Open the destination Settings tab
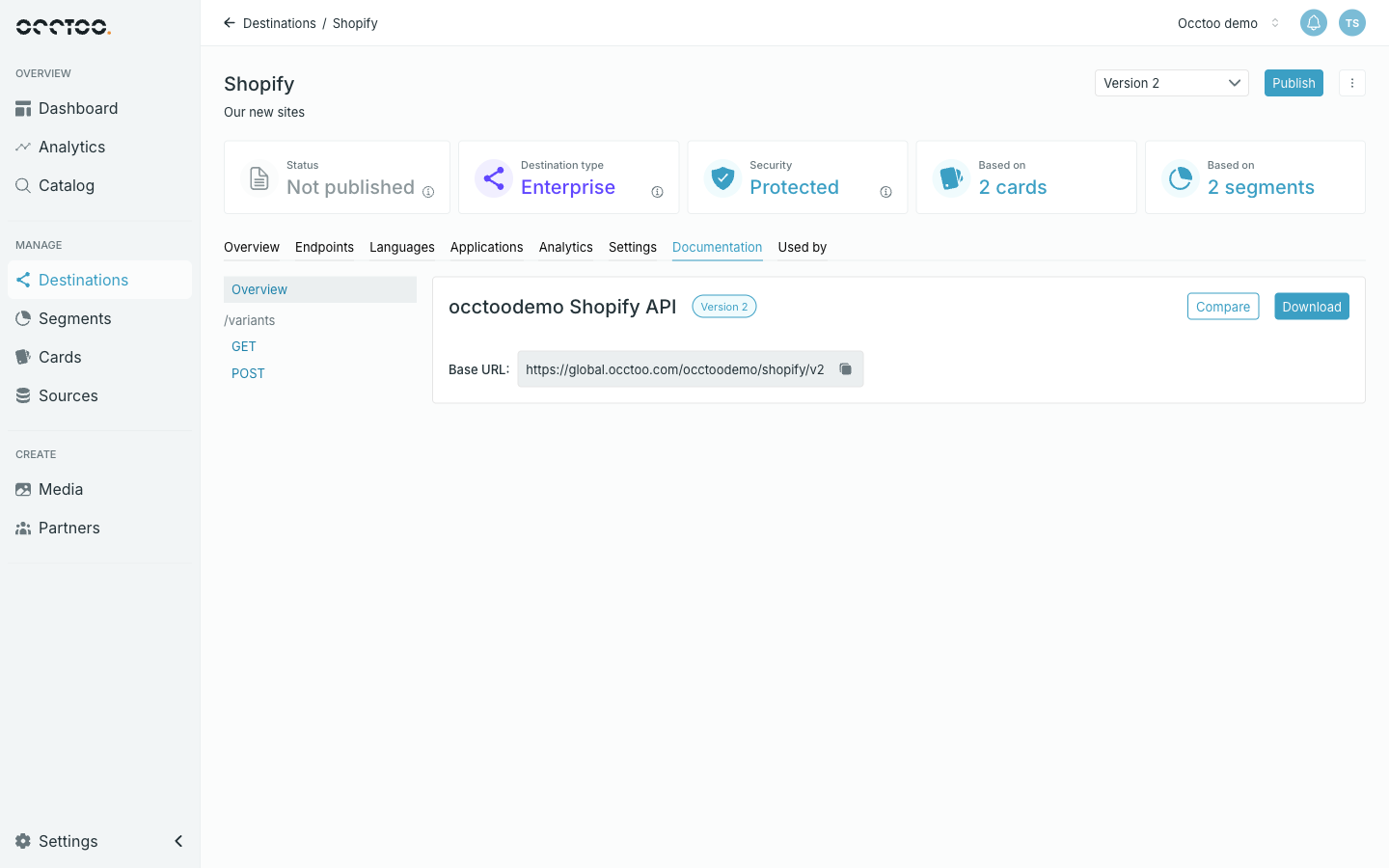This screenshot has height=868, width=1389. [x=633, y=248]
